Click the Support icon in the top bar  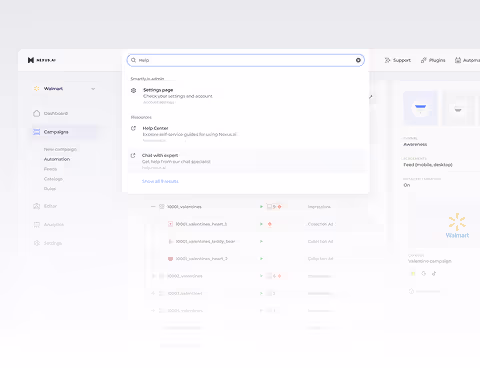pyautogui.click(x=387, y=60)
